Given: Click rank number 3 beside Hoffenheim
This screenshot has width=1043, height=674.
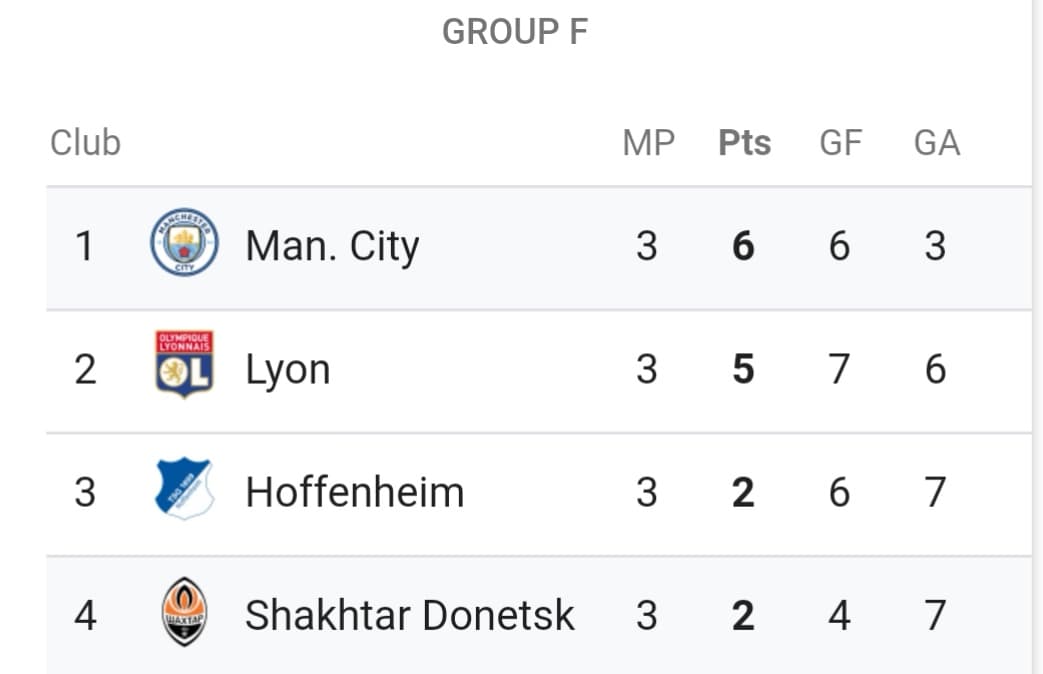Looking at the screenshot, I should coord(85,492).
